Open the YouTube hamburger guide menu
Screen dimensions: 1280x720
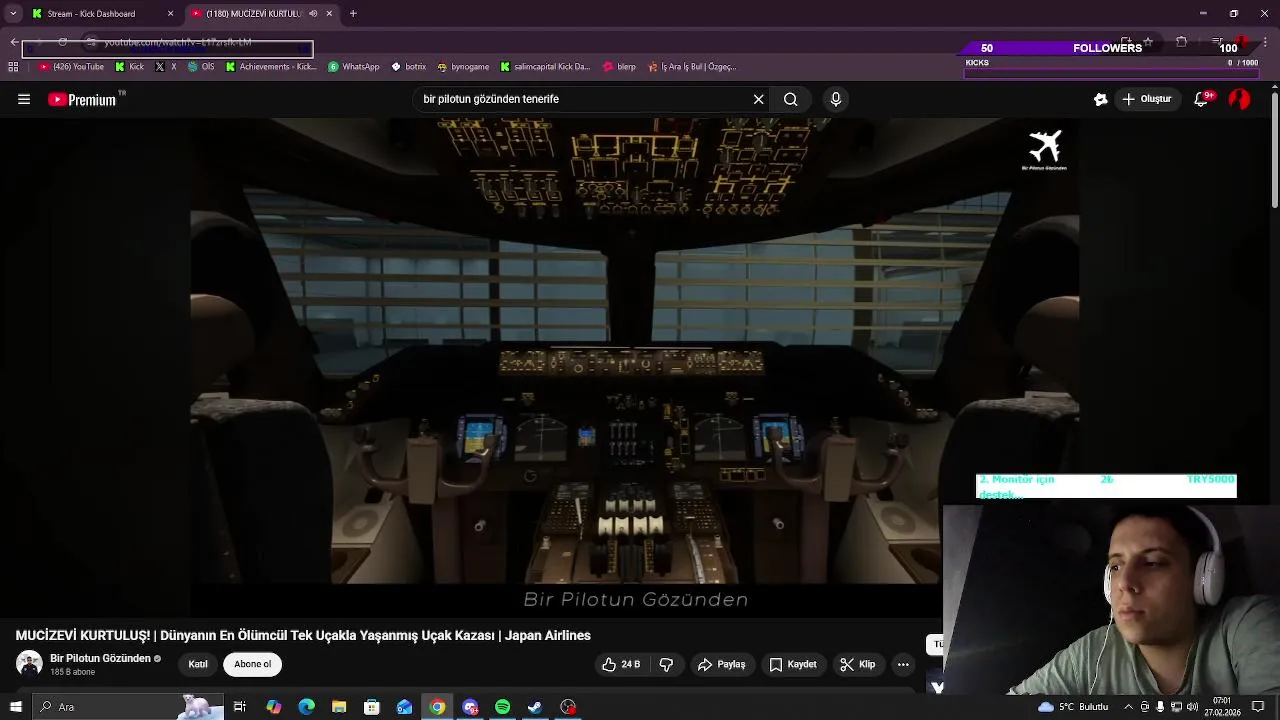(x=24, y=99)
